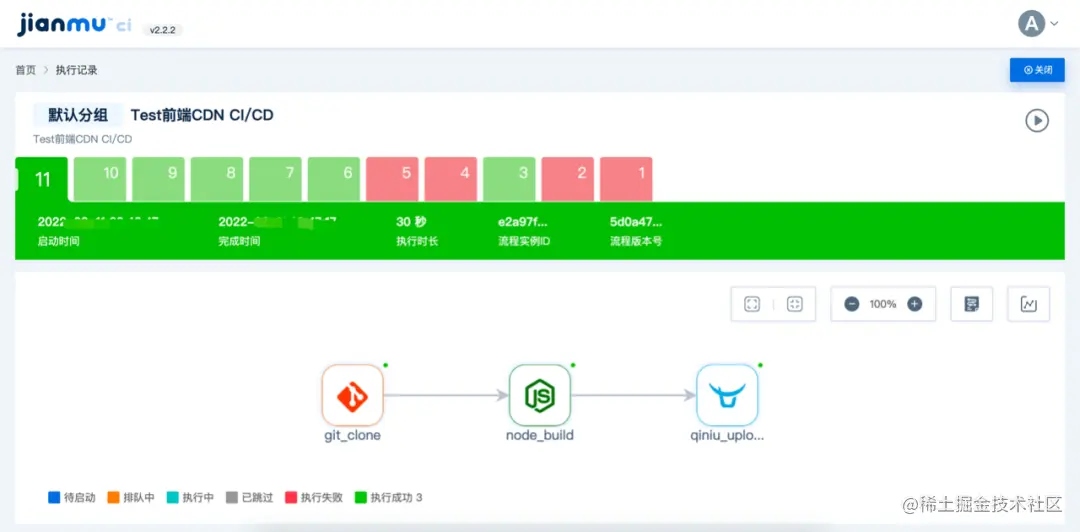
Task: Click the 执行成功 green legend swatch
Action: click(360, 498)
